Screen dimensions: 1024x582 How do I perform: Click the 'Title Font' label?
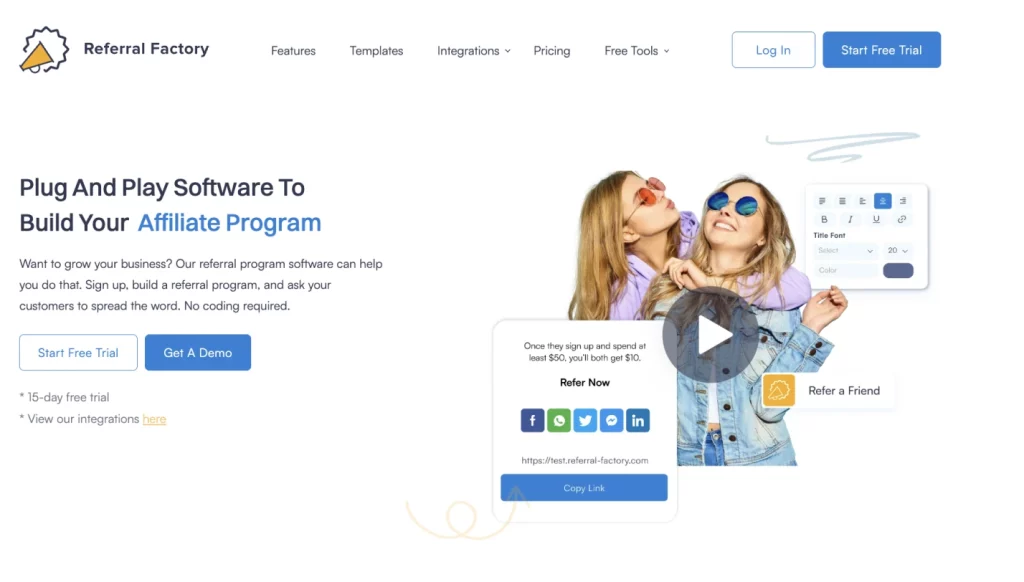(x=829, y=235)
